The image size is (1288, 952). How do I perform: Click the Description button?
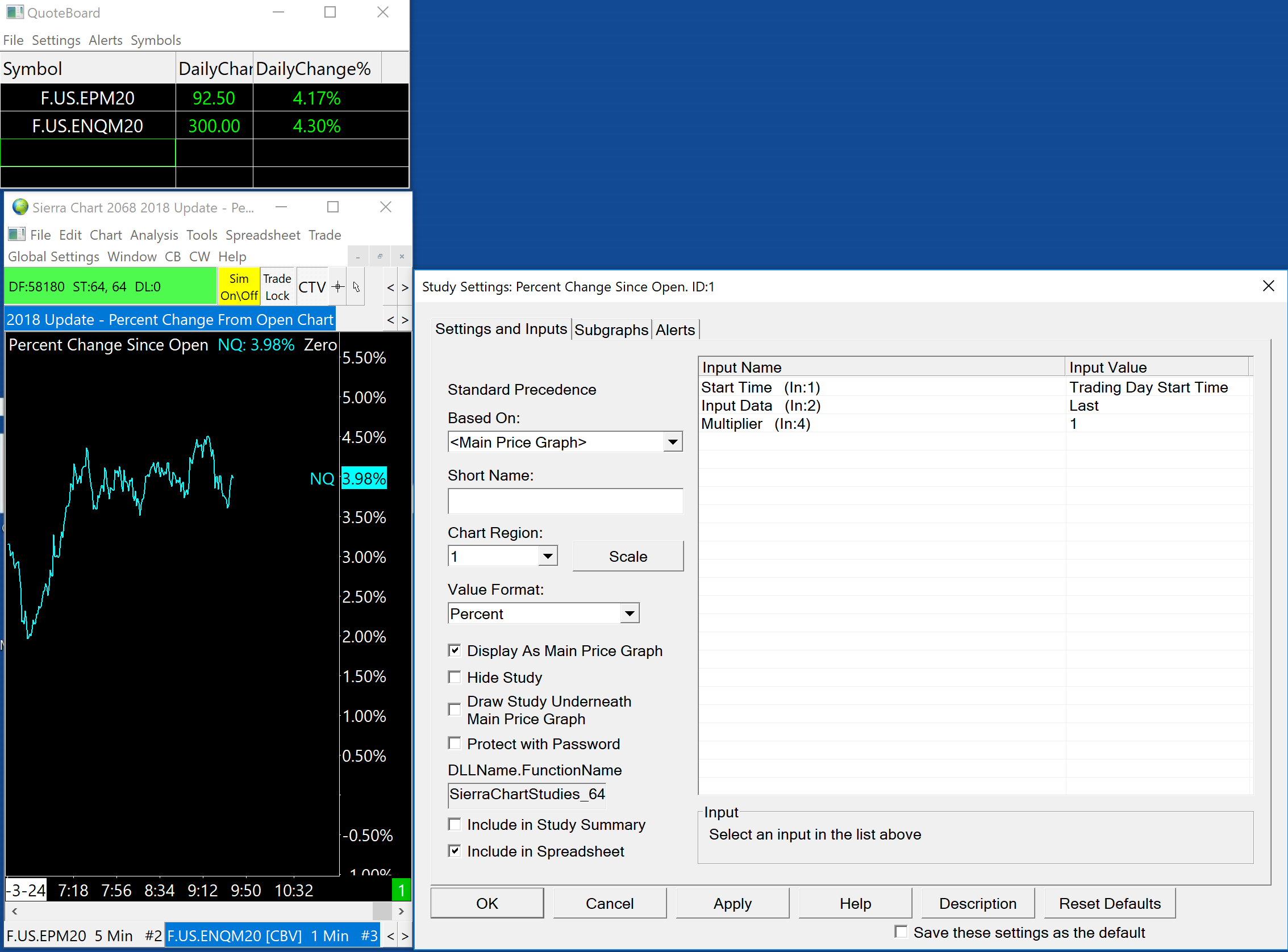tap(978, 903)
